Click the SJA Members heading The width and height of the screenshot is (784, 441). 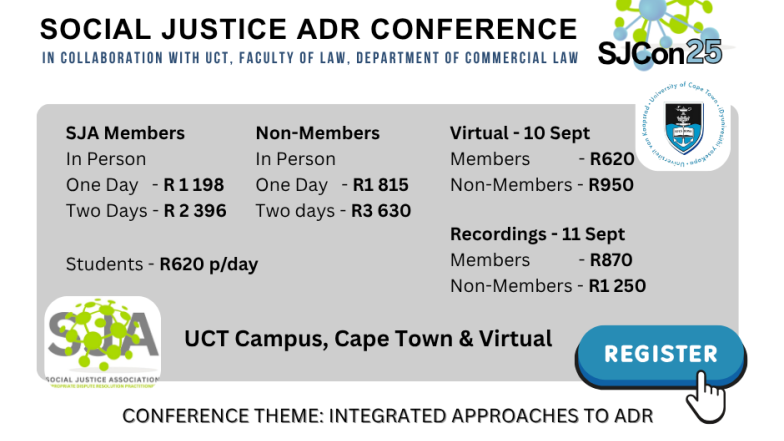125,133
